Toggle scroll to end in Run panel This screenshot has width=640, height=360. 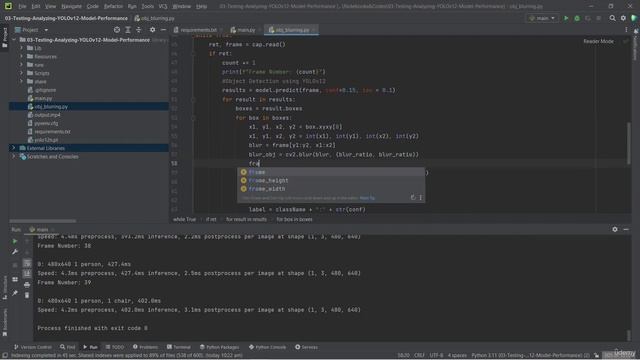click(x=27, y=273)
